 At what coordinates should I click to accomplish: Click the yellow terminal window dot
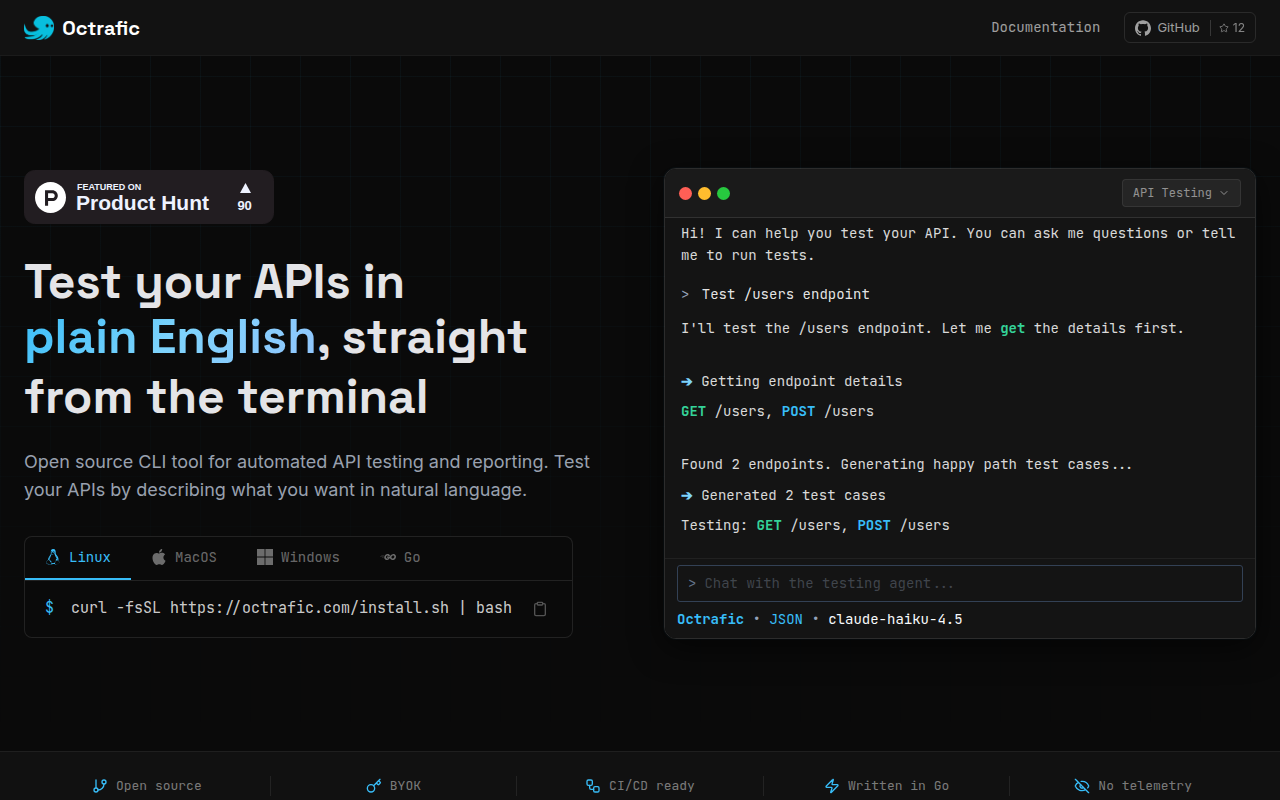704,194
